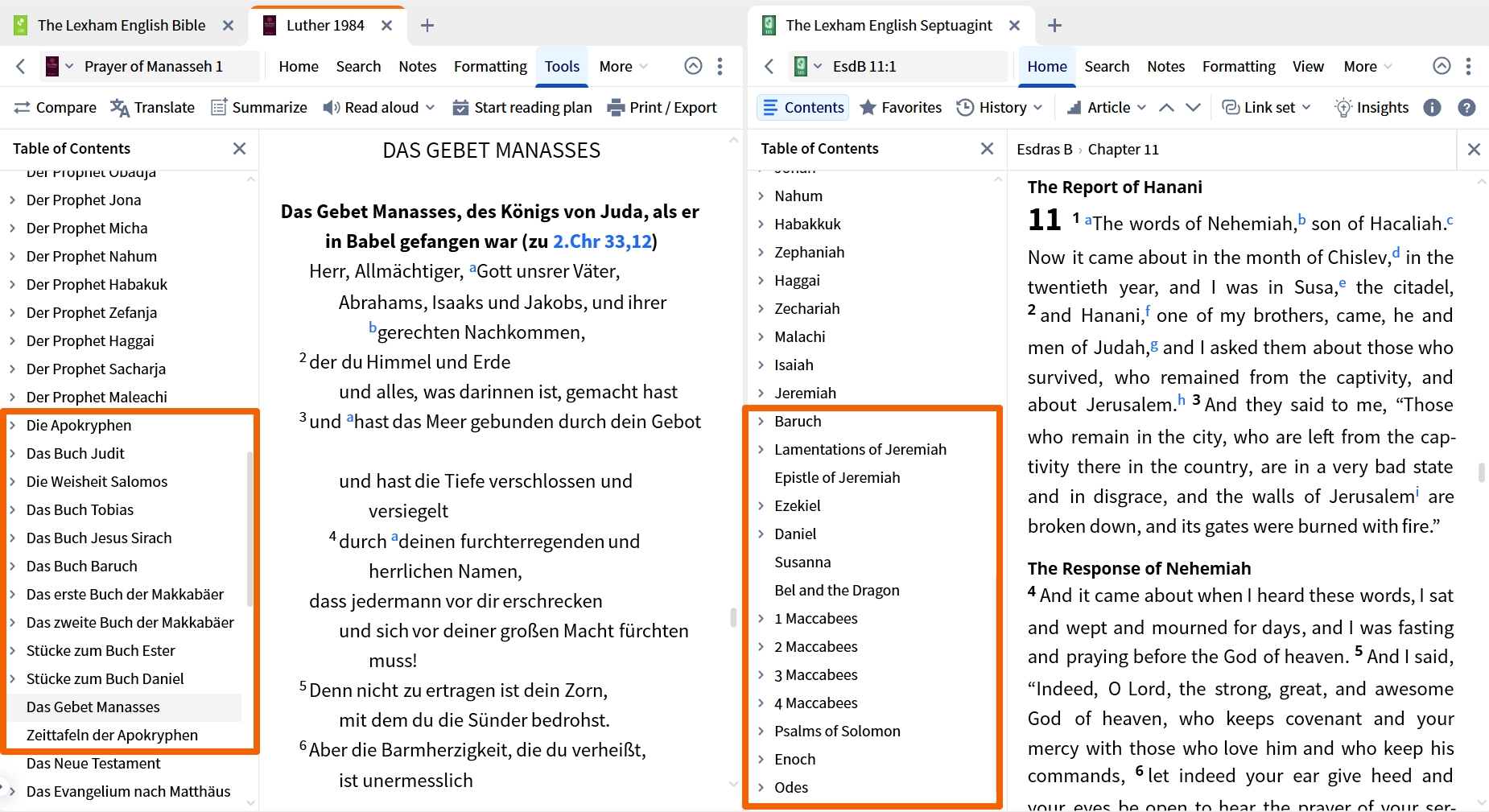
Task: Click the Summarize icon
Action: [x=219, y=108]
